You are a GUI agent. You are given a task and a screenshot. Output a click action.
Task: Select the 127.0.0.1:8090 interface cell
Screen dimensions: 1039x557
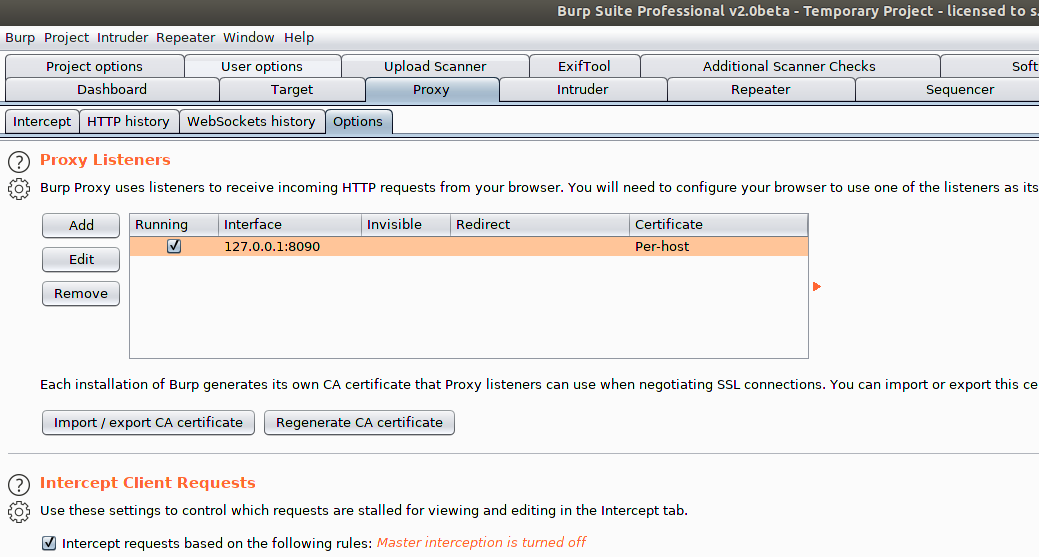pos(290,246)
